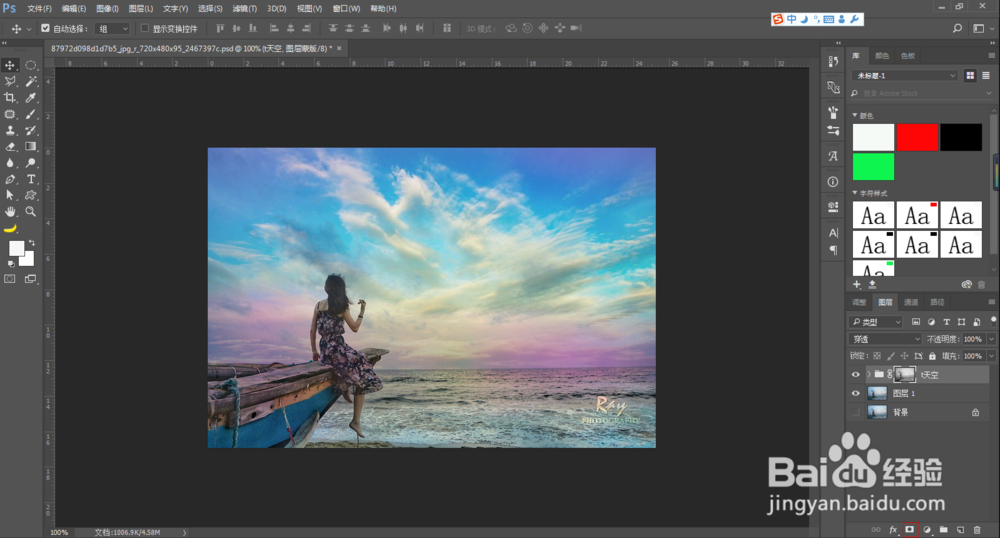Switch to the 通道 tab

pos(911,302)
